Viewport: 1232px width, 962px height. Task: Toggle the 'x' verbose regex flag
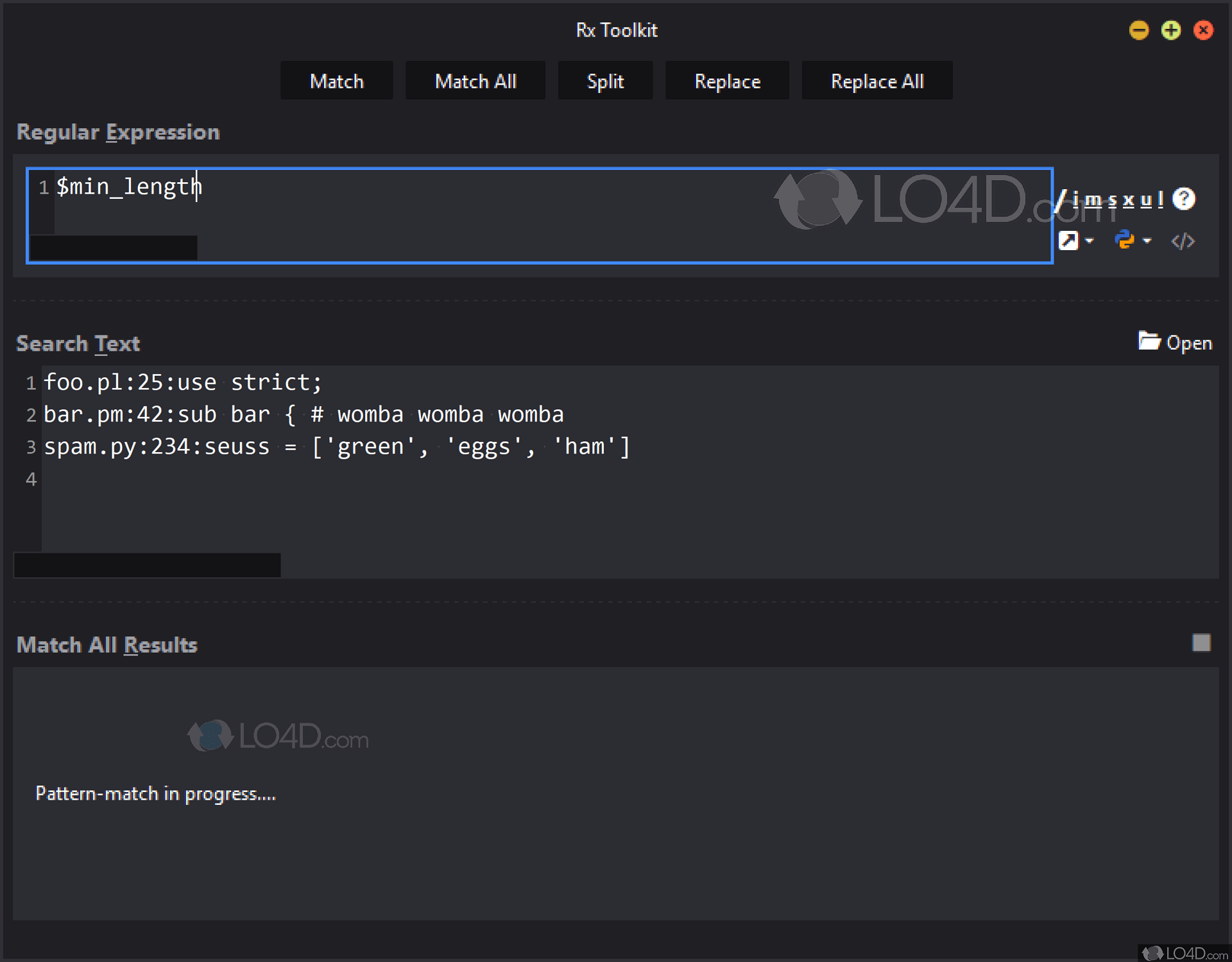1128,200
